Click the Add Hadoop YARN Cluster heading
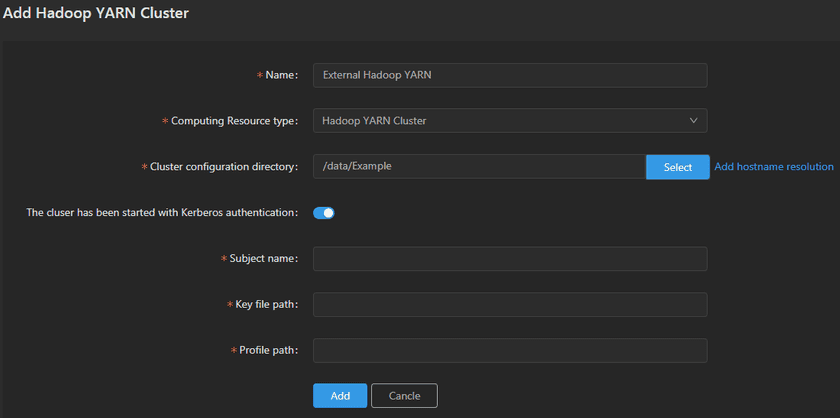 pyautogui.click(x=96, y=14)
